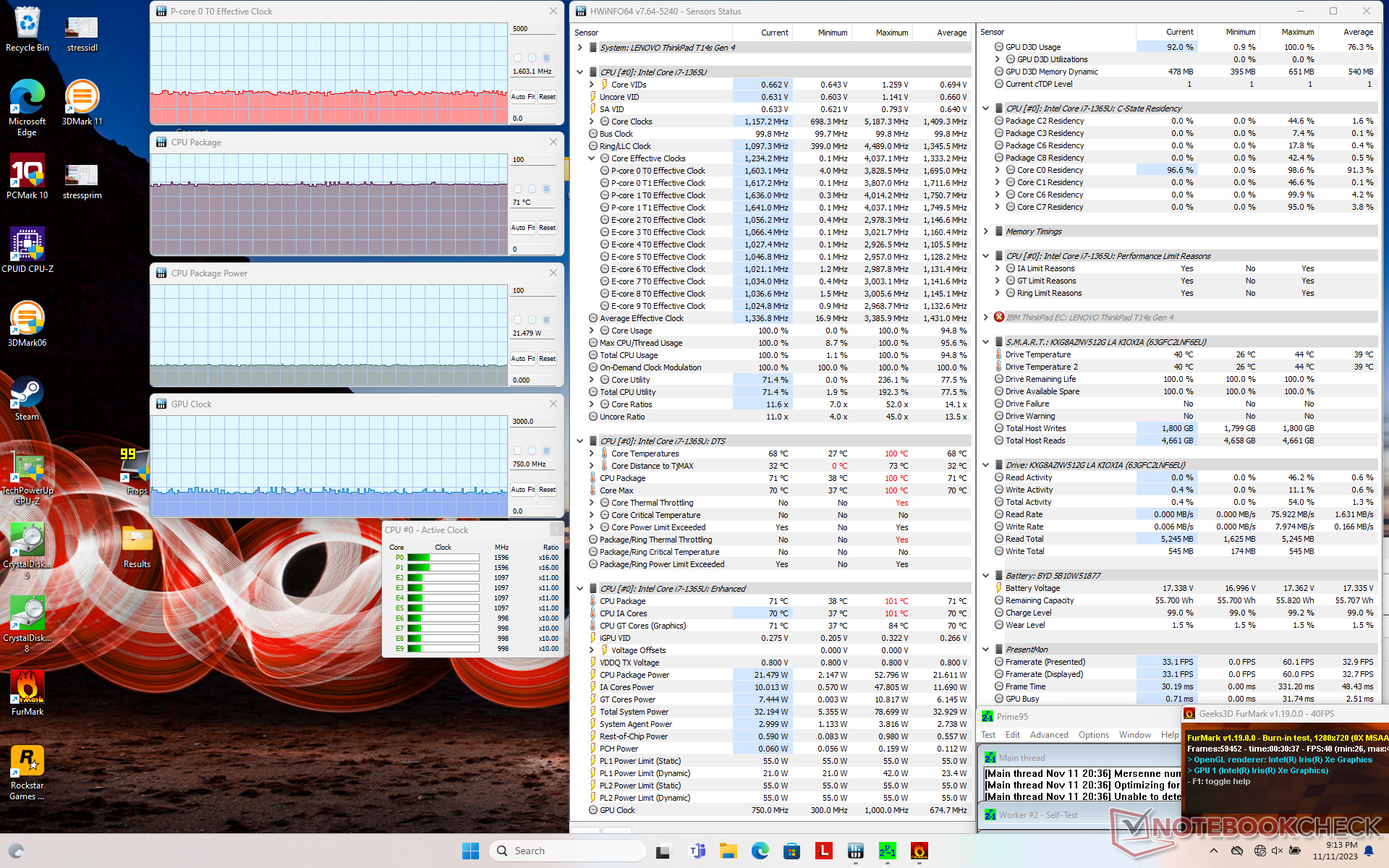Click the Prime95 icon in the taskbar
Screen dimensions: 1389x868
pos(888,851)
